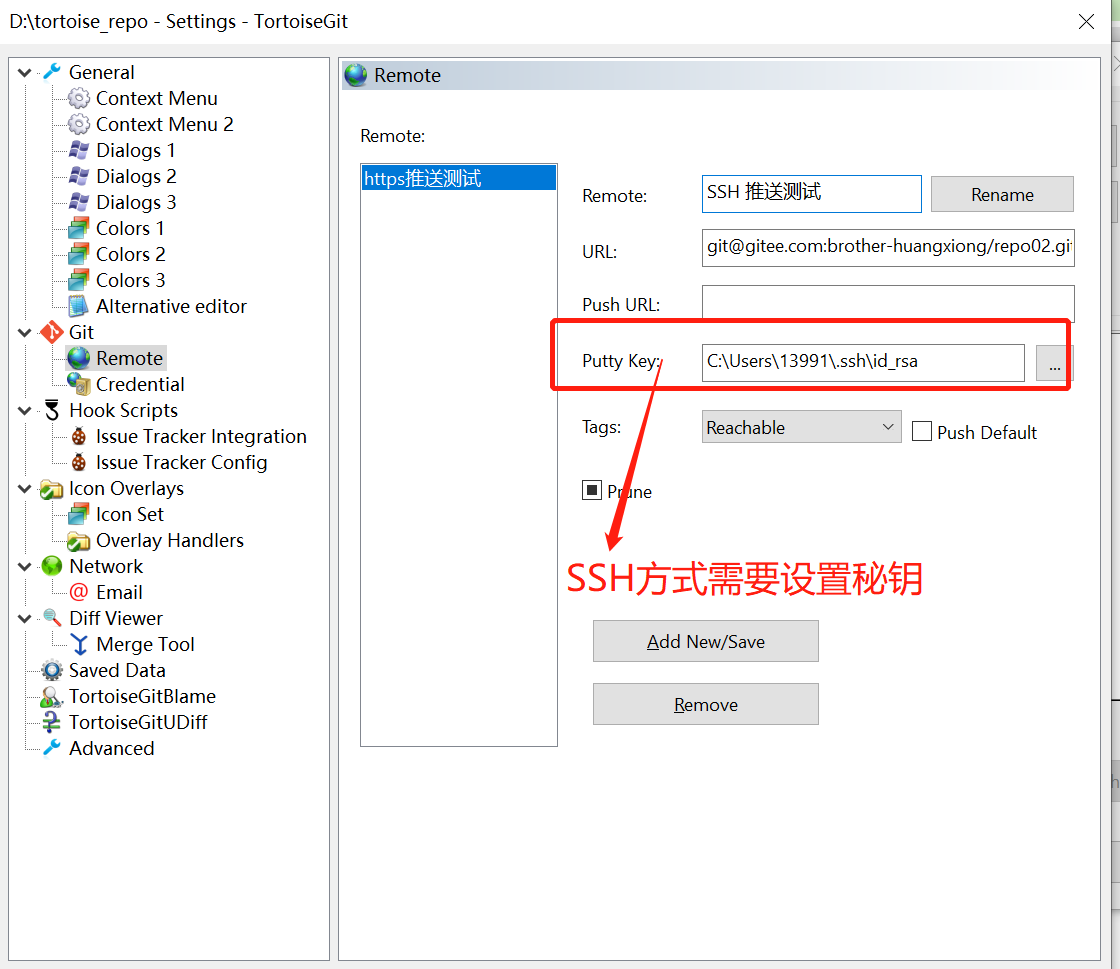Collapse the Icon Overlays tree node

[x=24, y=488]
